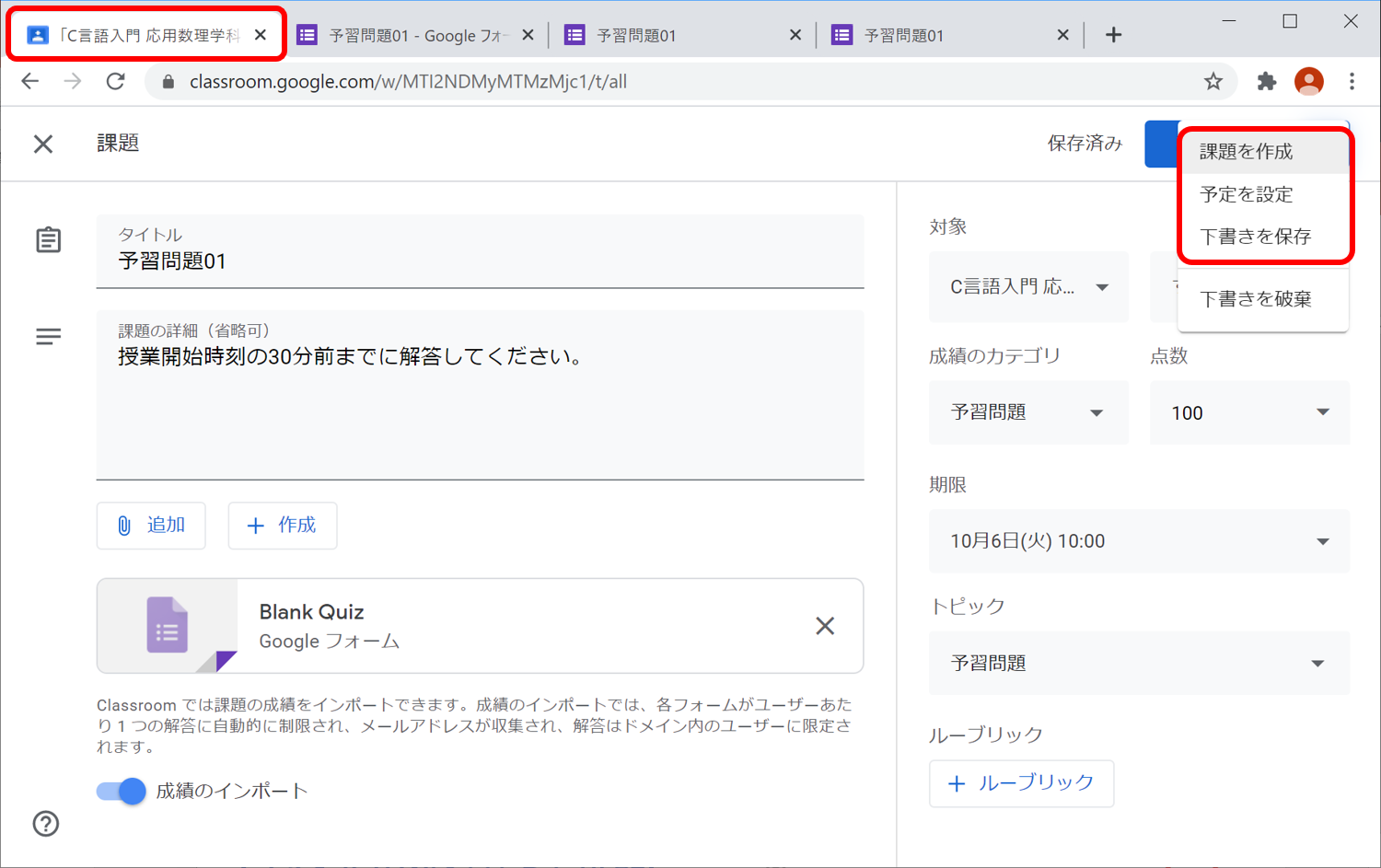Open the class selector C言語入門 応... dropdown
The height and width of the screenshot is (868, 1381).
point(1028,287)
